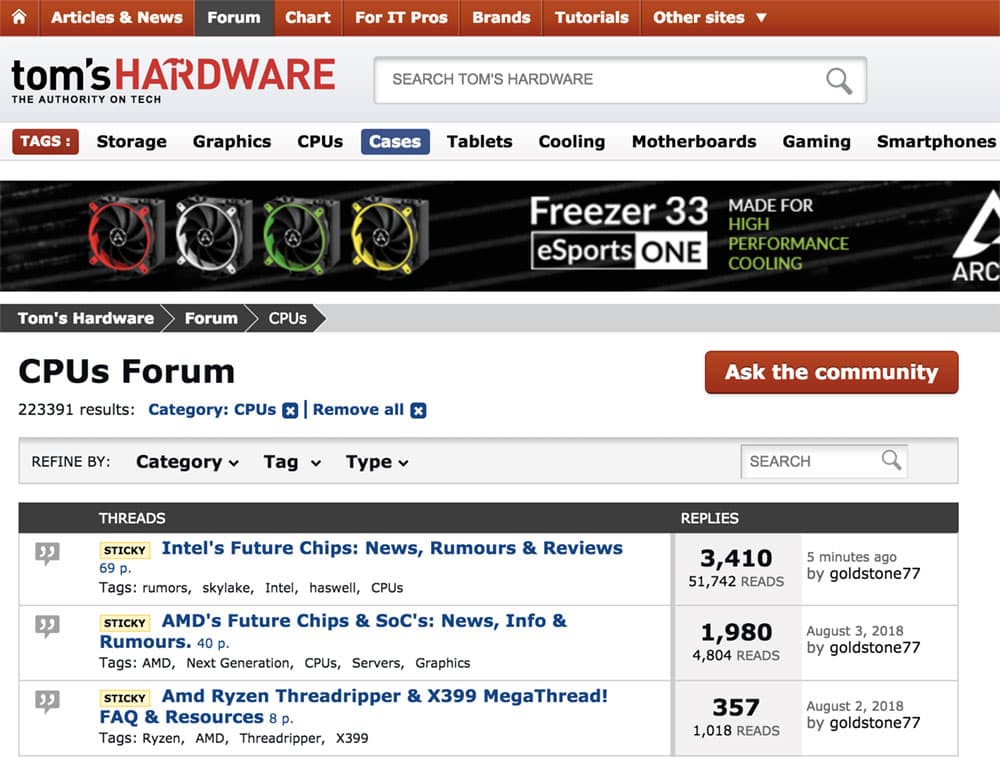Image resolution: width=1000 pixels, height=757 pixels.
Task: Click the THREADS column header
Action: (132, 518)
